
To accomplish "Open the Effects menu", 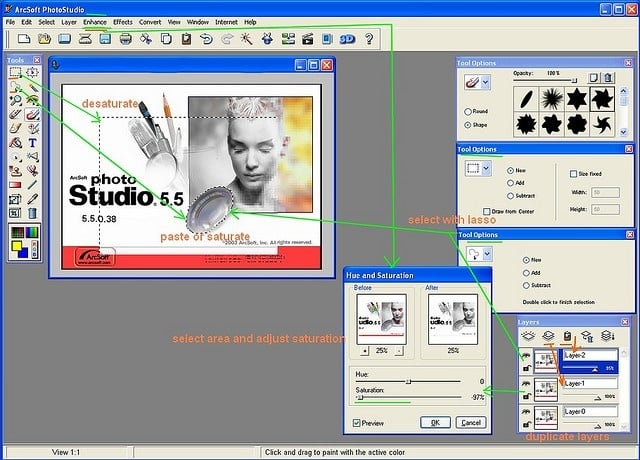I will point(123,22).
